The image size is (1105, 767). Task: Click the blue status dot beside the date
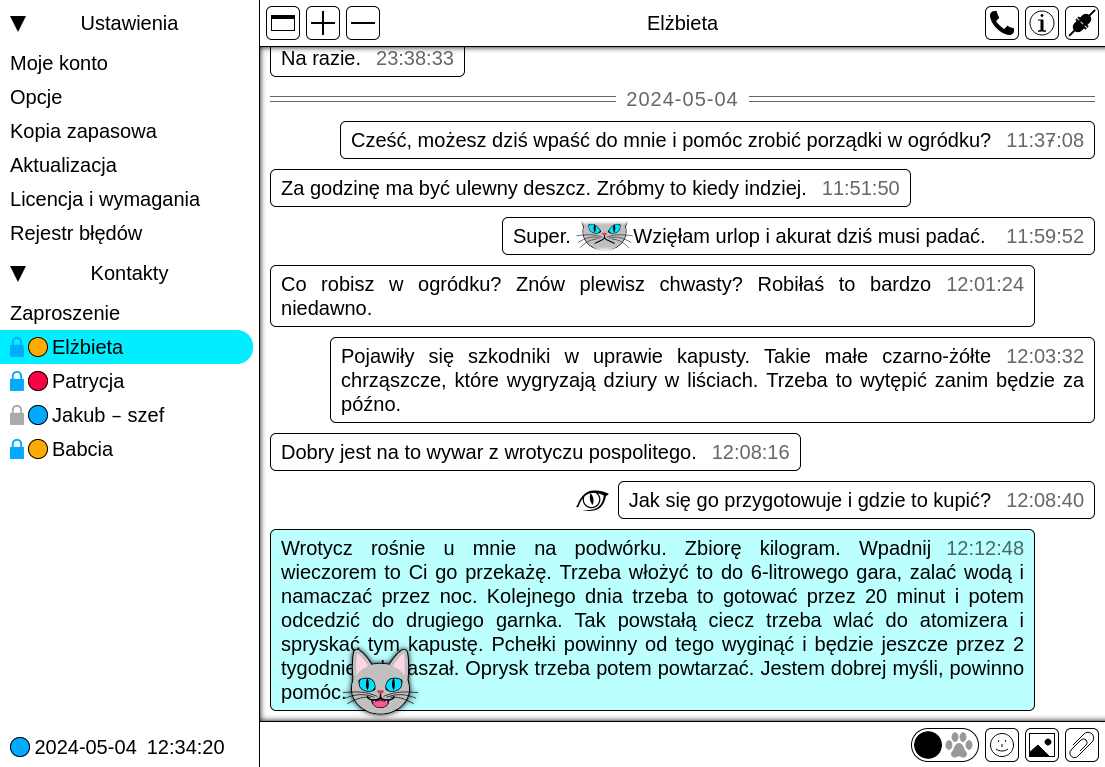(x=20, y=747)
